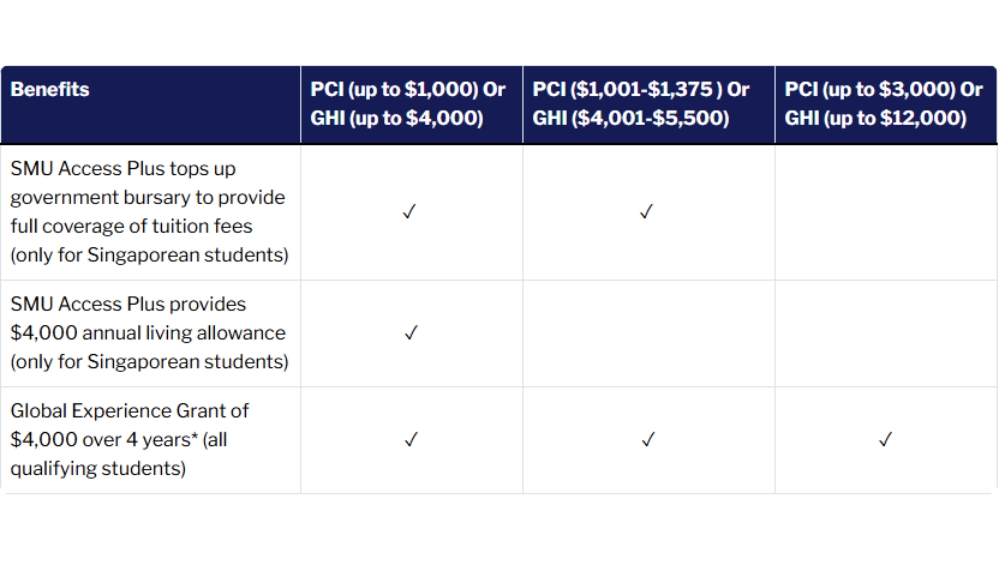Click the "GHI ($4,001-$5,500)" header text

point(631,119)
